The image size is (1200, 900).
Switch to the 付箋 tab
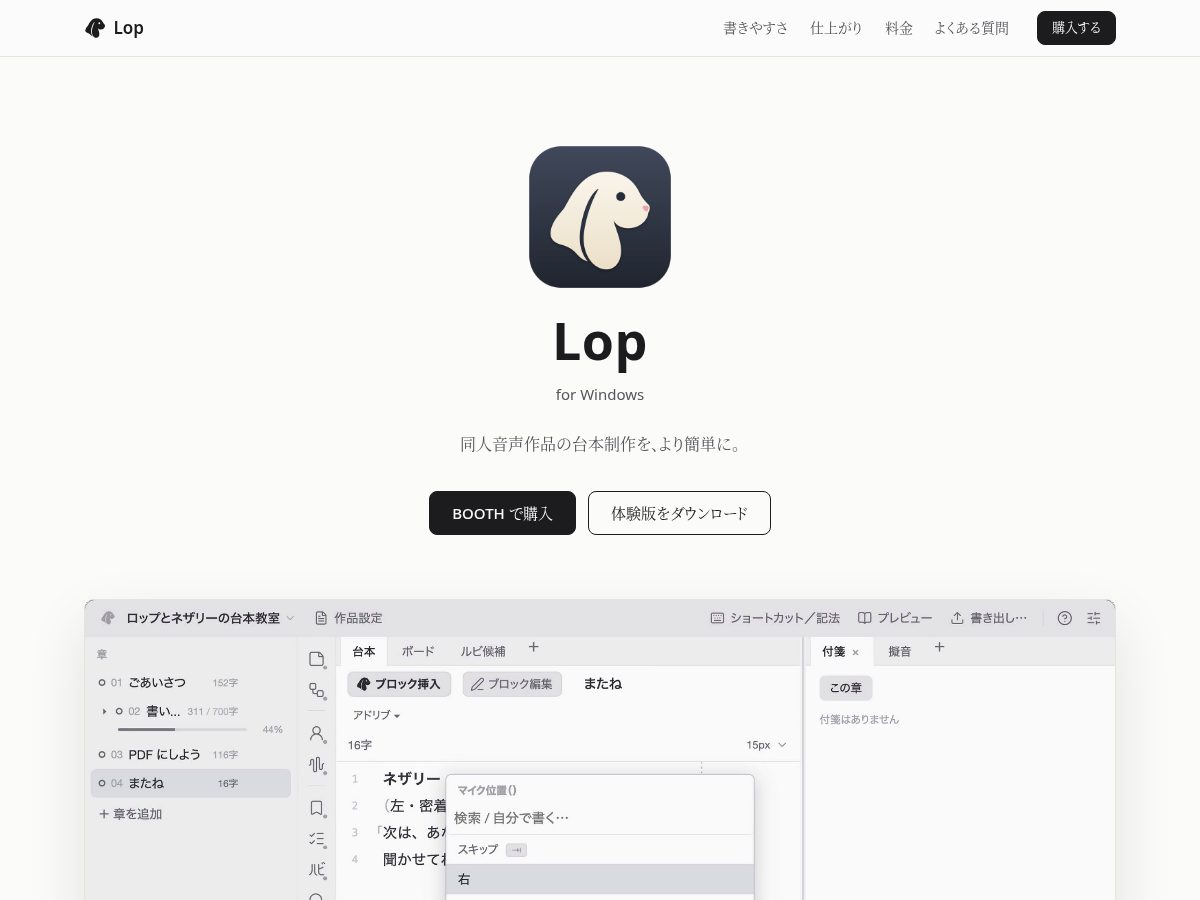click(833, 651)
